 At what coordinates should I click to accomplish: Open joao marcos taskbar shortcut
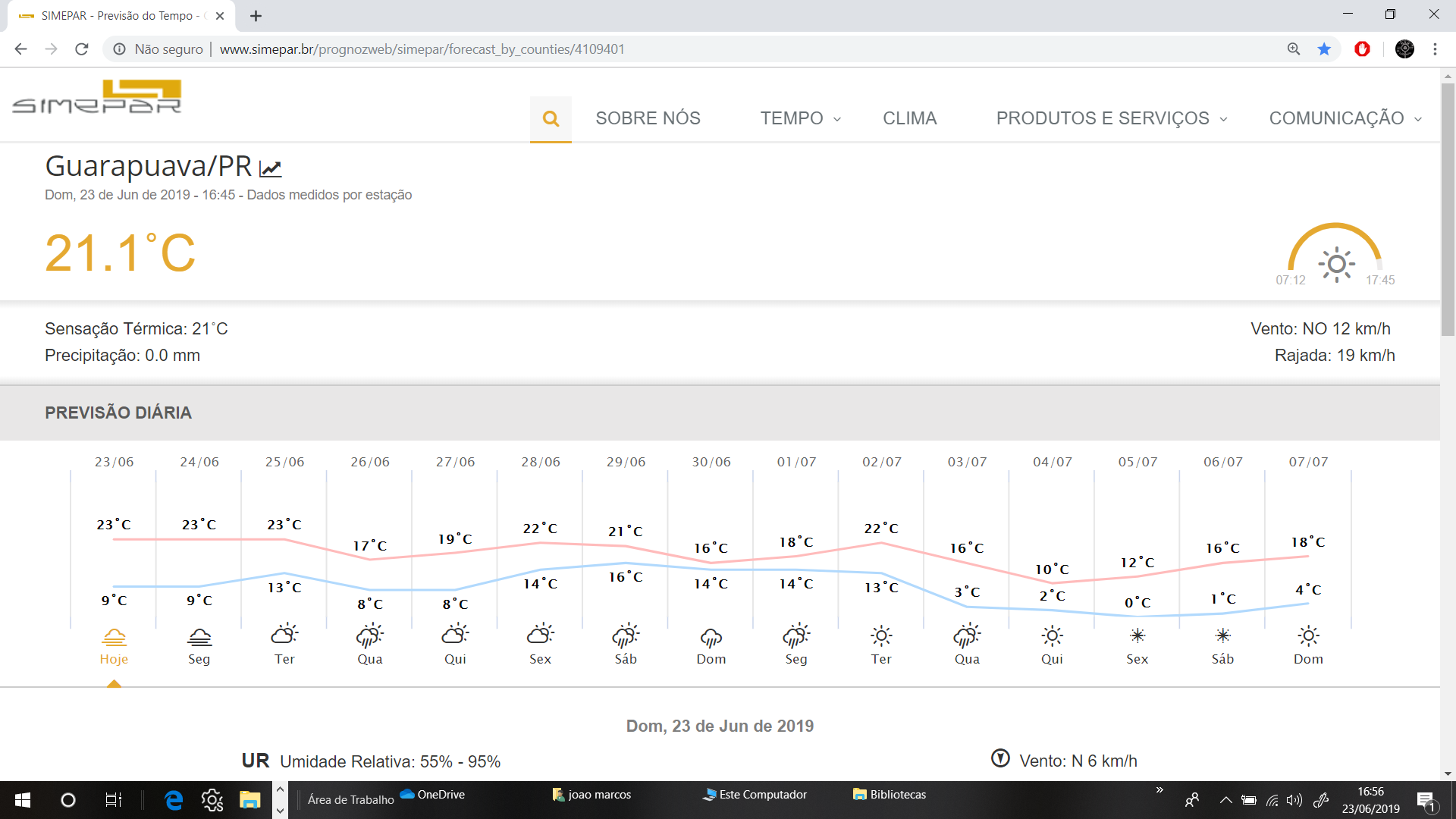coord(592,794)
